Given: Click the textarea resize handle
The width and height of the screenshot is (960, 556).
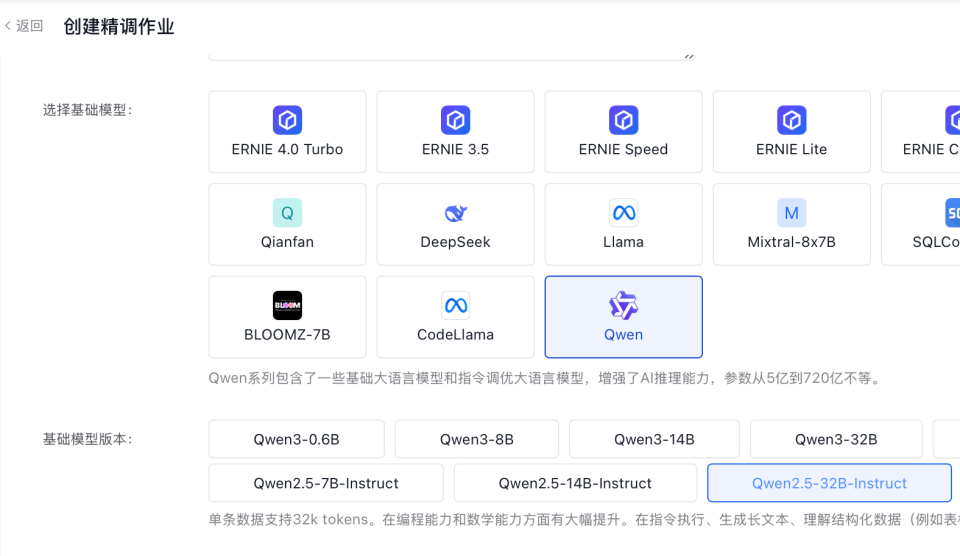Looking at the screenshot, I should click(x=689, y=56).
